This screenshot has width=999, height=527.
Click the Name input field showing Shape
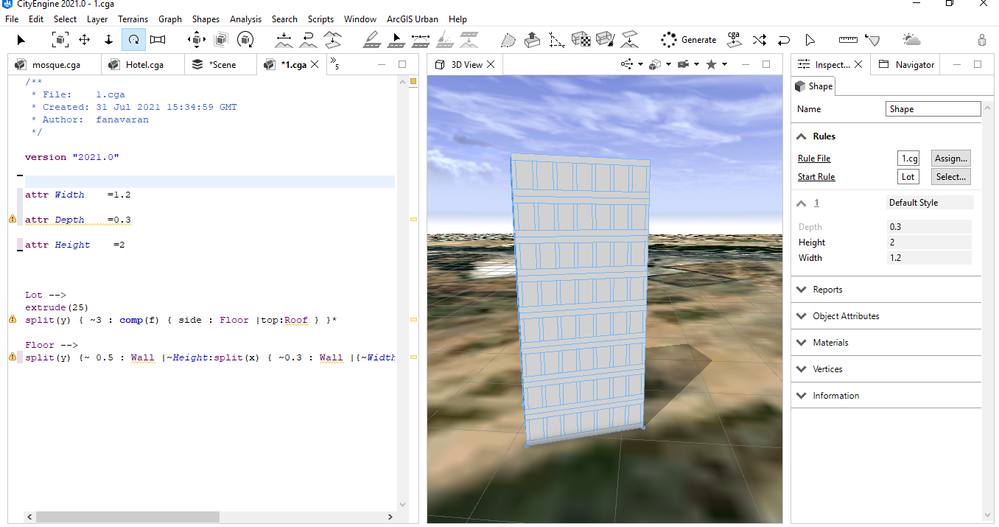pyautogui.click(x=933, y=109)
